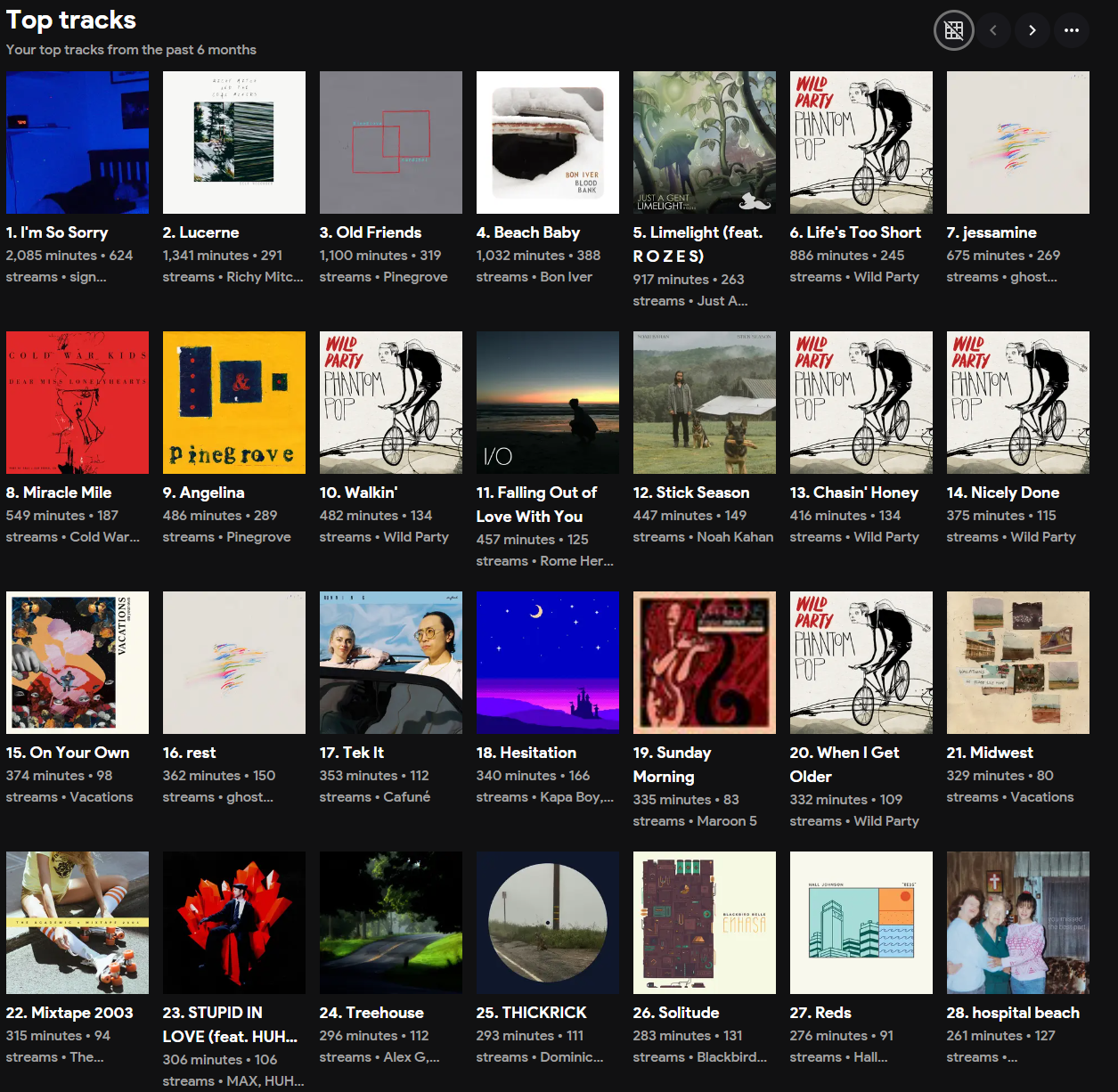This screenshot has height=1092, width=1118.
Task: Click Chasin' Honey stats 416 minutes • 134 streams
Action: pyautogui.click(x=854, y=526)
